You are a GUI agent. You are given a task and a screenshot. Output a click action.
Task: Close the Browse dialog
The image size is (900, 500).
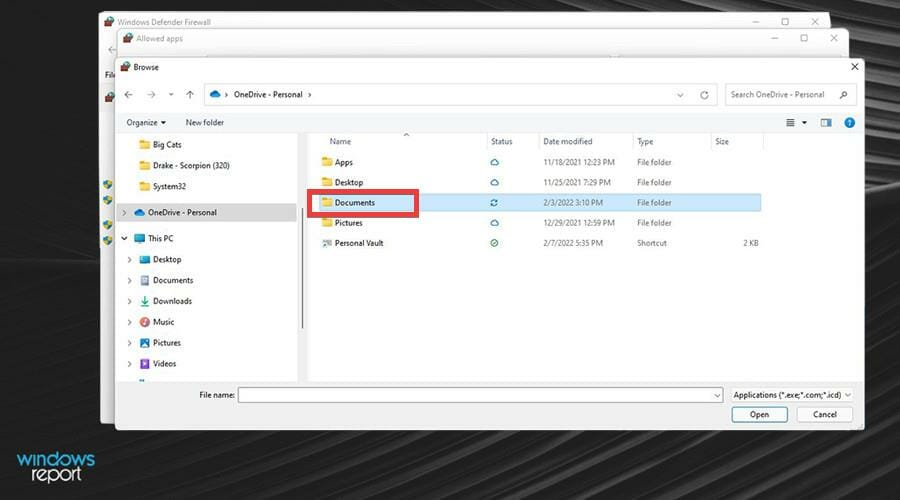(855, 67)
